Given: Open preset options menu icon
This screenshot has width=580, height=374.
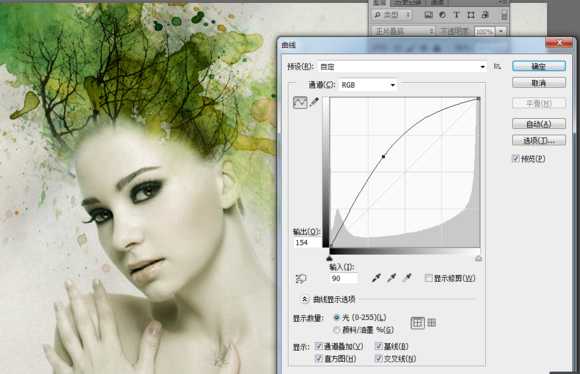Looking at the screenshot, I should tap(498, 67).
